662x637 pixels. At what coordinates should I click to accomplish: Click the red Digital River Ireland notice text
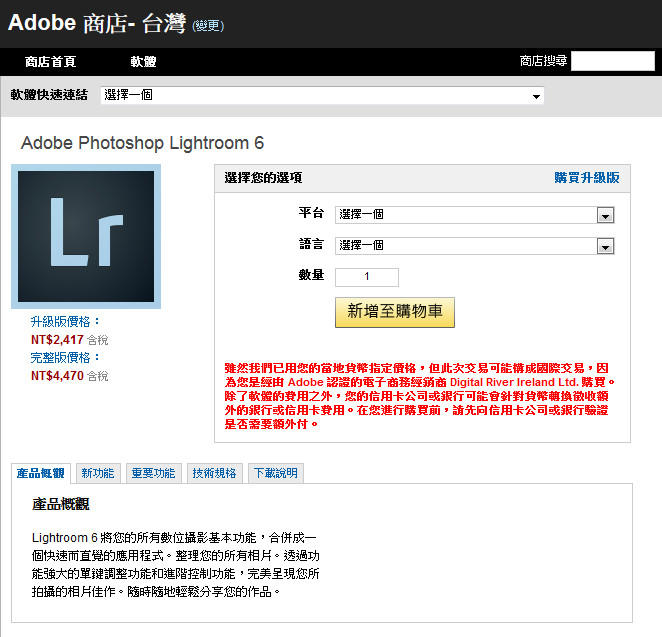coord(420,396)
